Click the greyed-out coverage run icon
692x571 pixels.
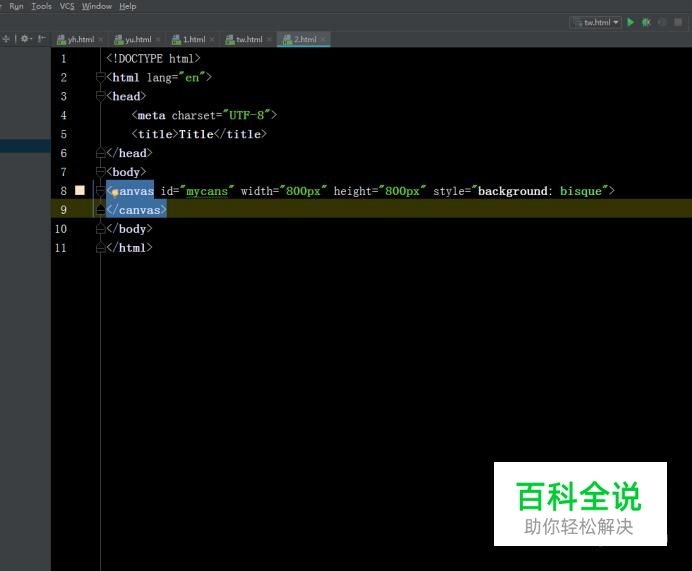pos(662,22)
